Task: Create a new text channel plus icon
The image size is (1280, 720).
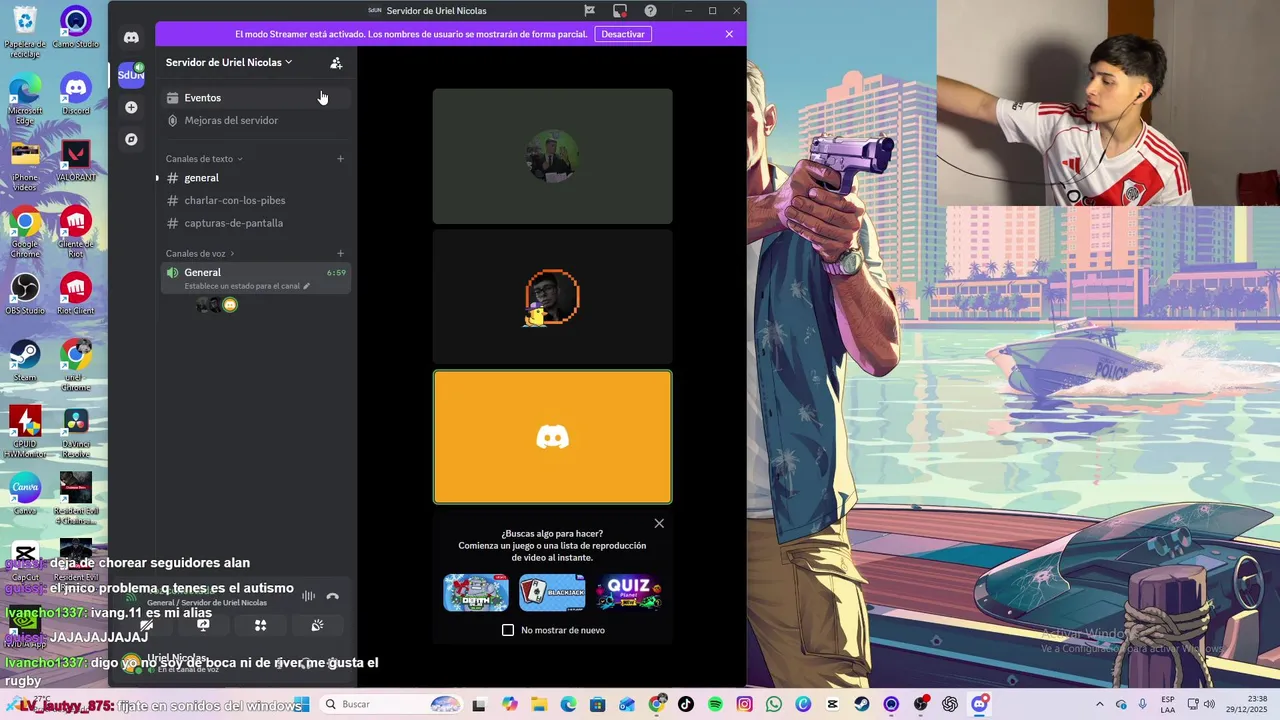Action: coord(340,158)
